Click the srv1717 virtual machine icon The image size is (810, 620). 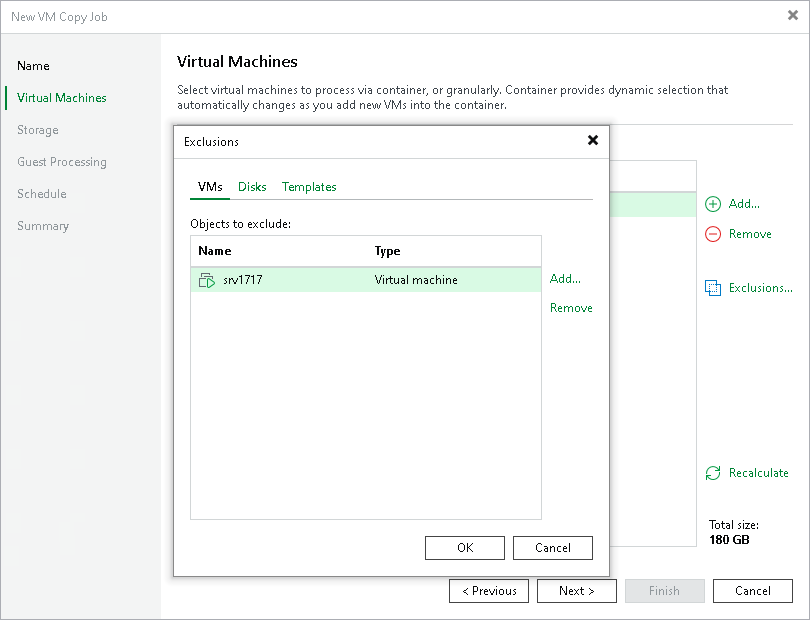[207, 280]
